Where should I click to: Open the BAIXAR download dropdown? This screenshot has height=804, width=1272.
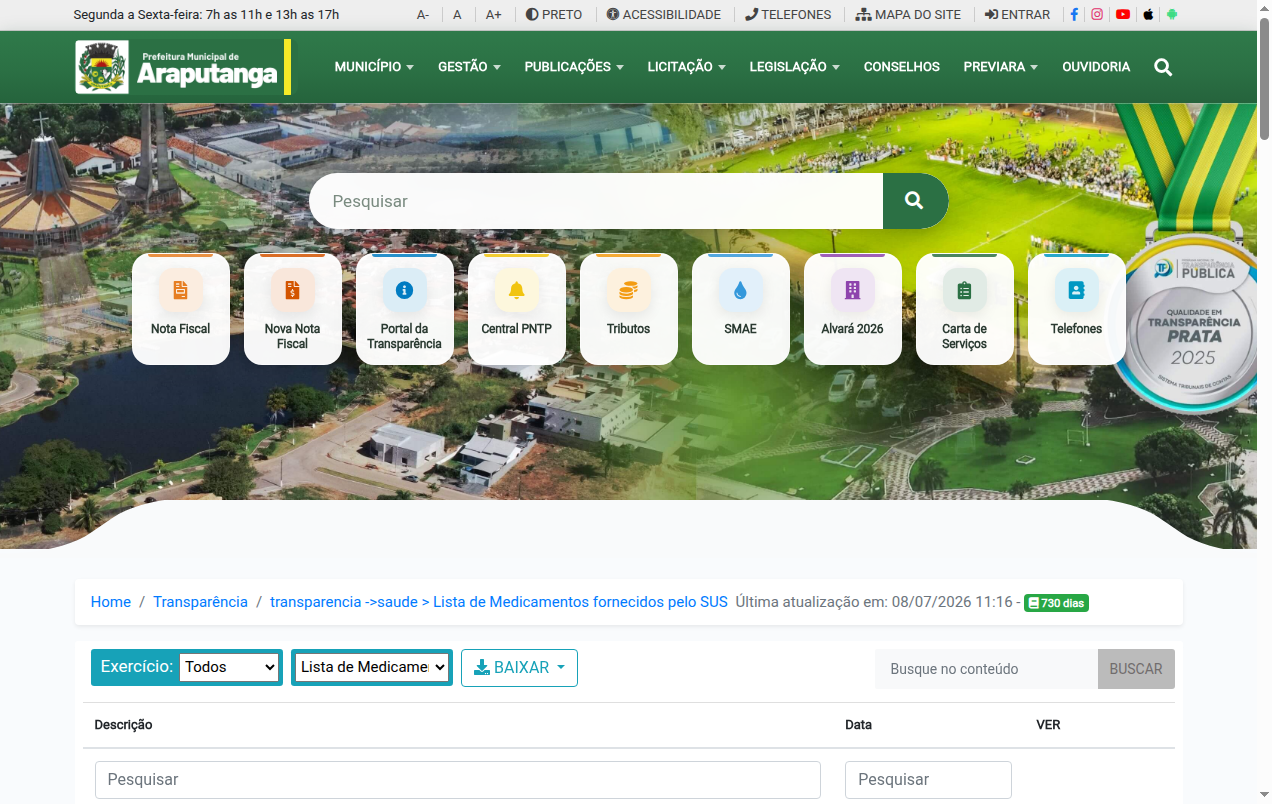point(519,668)
